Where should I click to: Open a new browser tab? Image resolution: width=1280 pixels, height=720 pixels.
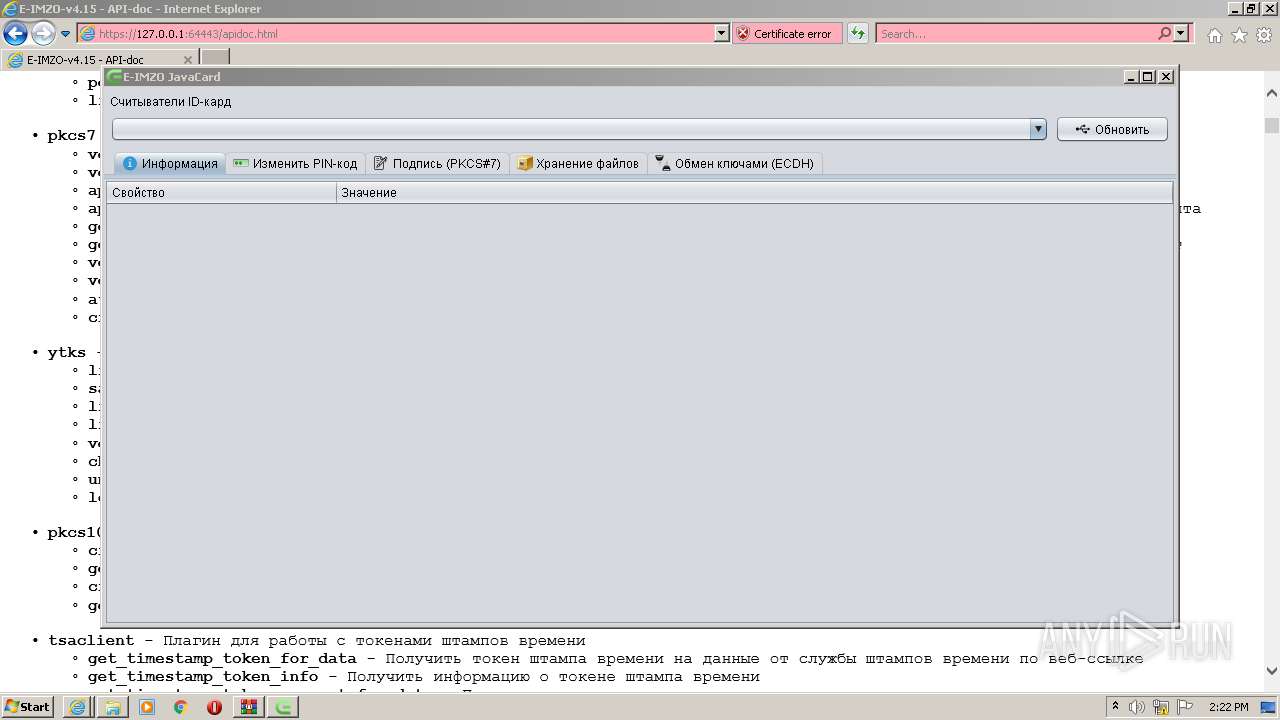(215, 58)
